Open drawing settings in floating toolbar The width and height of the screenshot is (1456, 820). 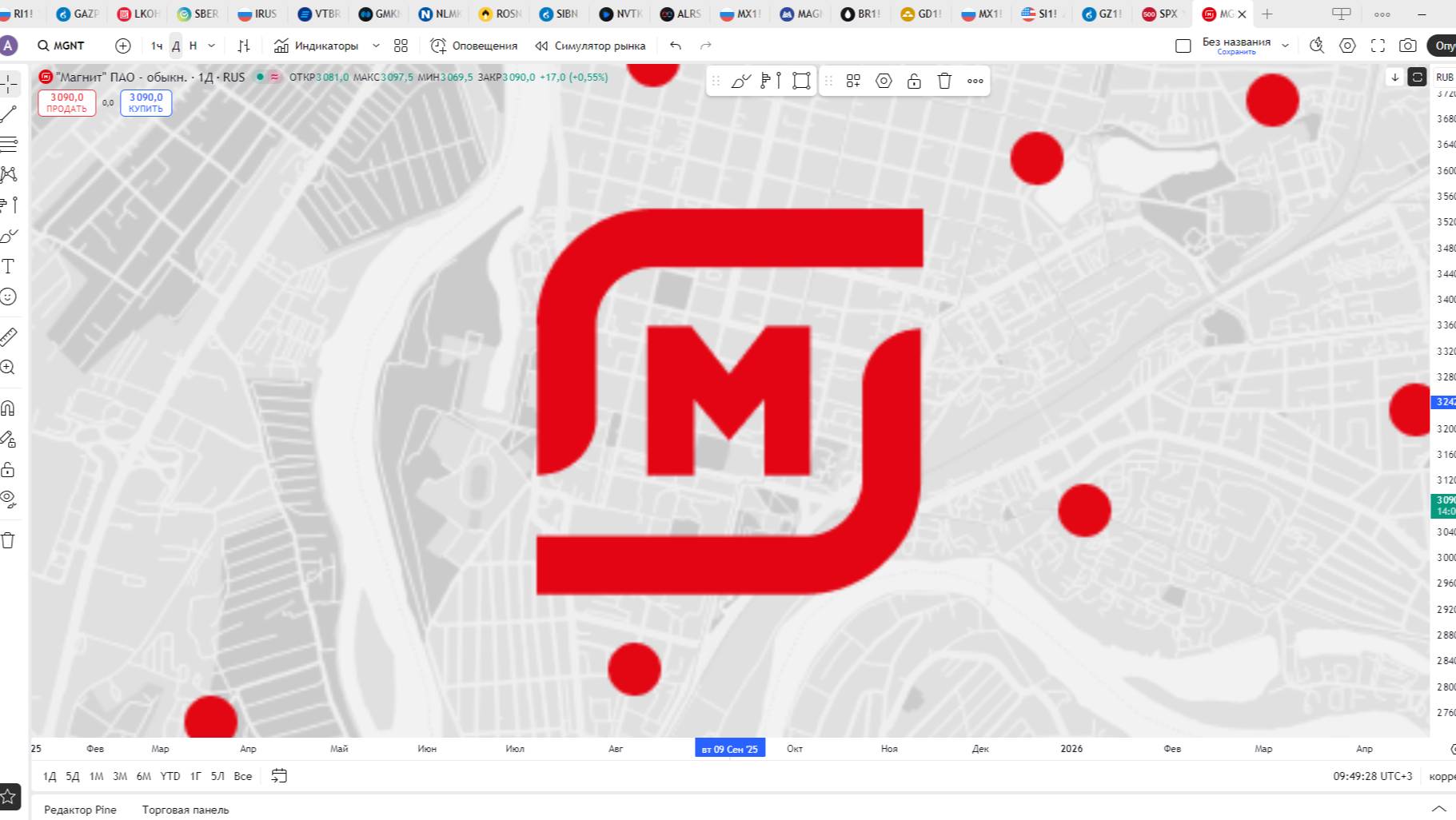coord(884,81)
